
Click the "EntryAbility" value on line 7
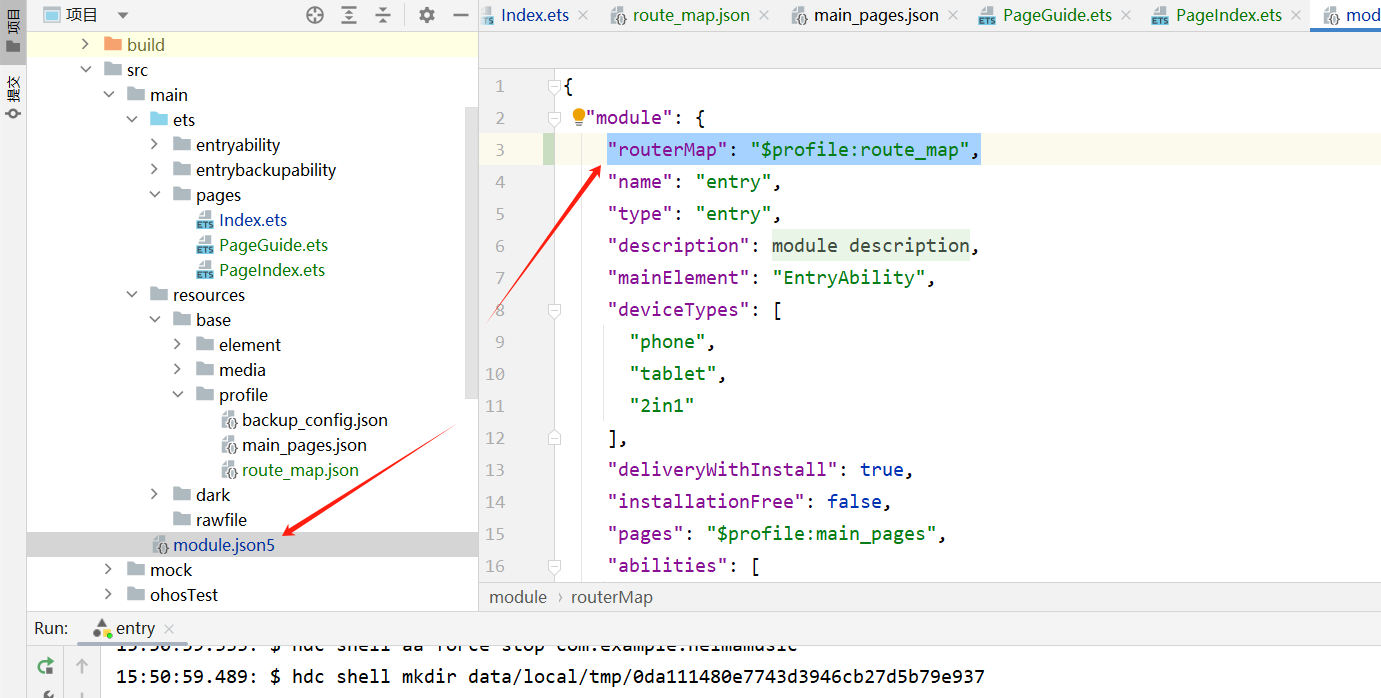848,278
